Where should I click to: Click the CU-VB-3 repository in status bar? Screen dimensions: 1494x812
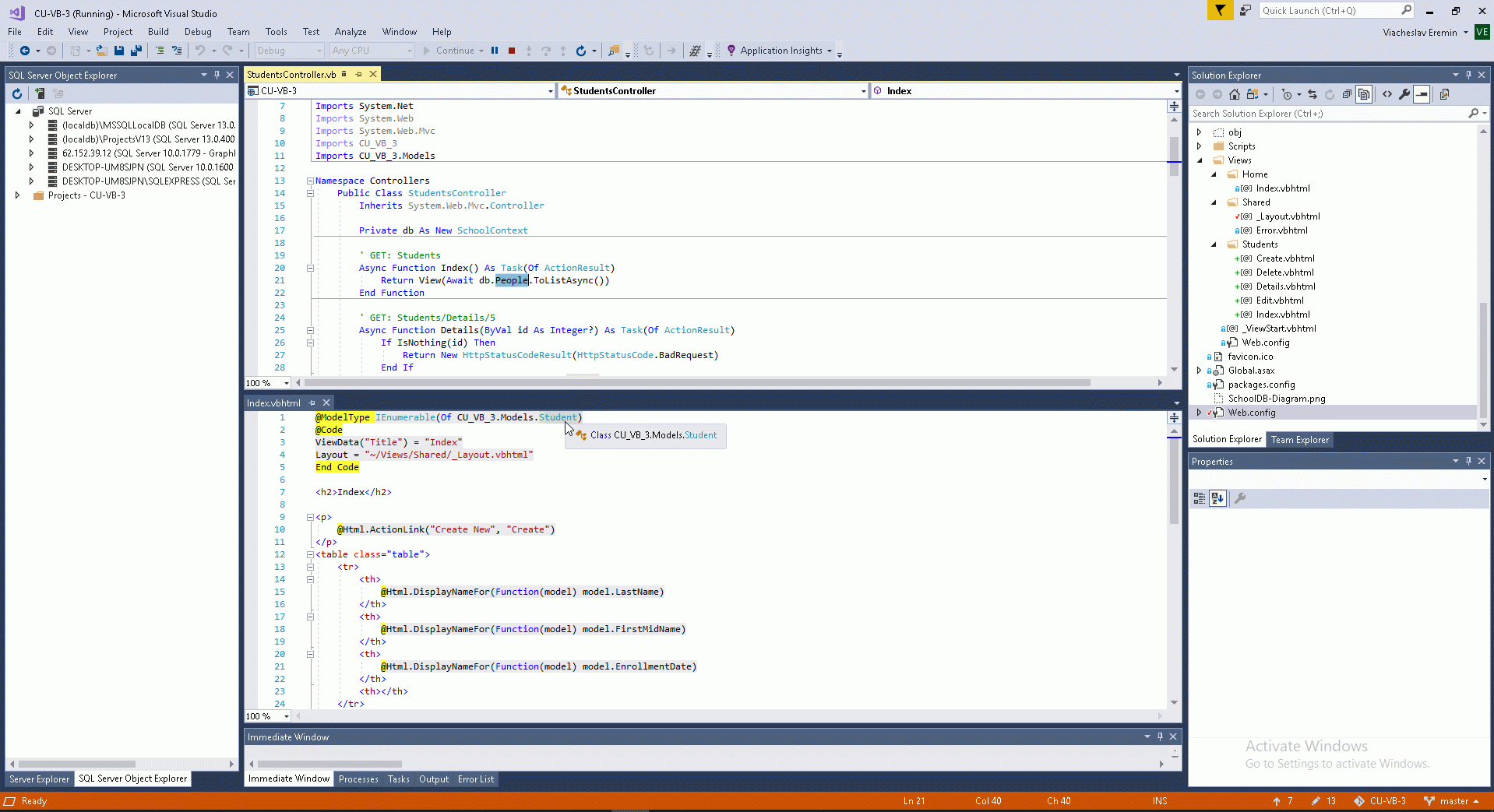(1379, 801)
